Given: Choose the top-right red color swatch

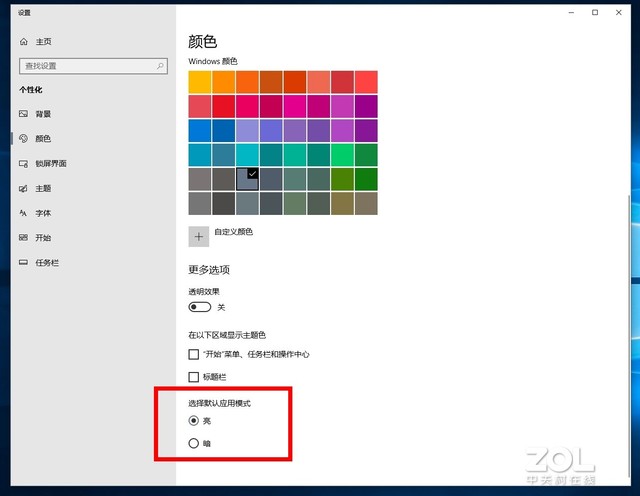Looking at the screenshot, I should coord(366,81).
